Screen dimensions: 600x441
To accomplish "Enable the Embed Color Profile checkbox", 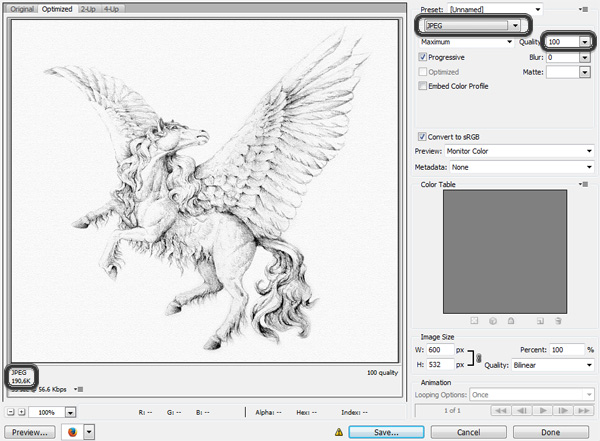I will tap(422, 87).
